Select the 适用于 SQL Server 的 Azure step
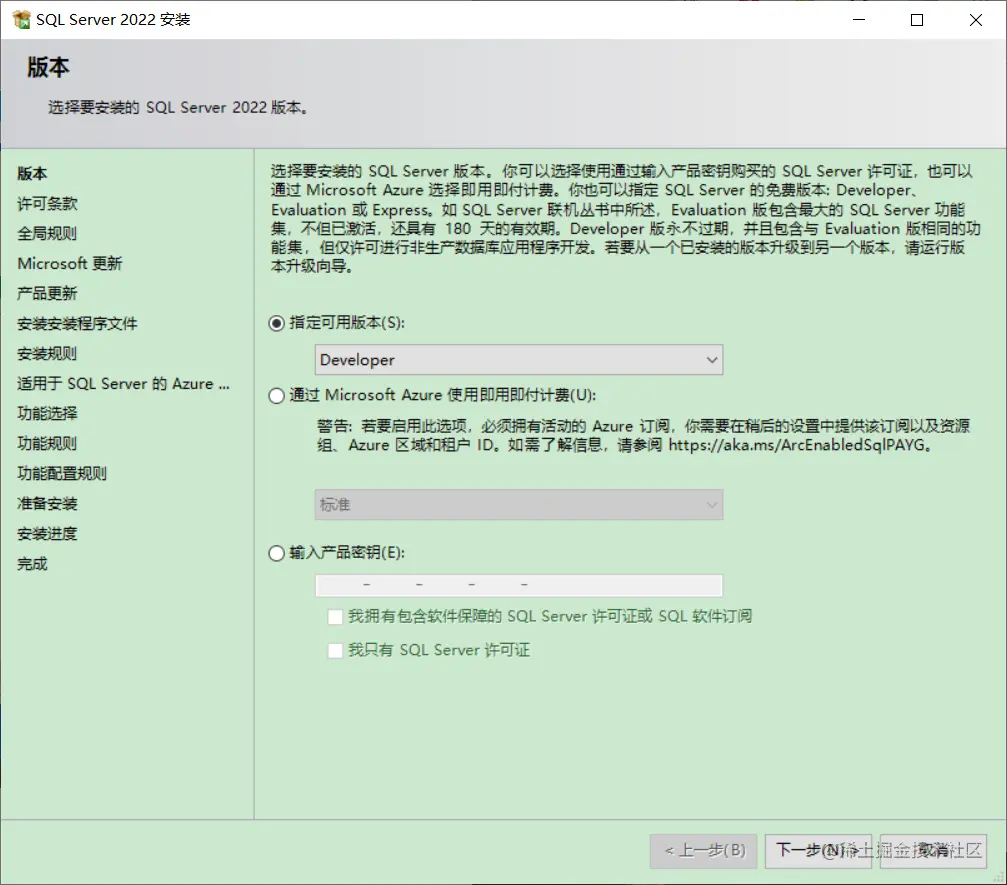1007x885 pixels. coord(123,383)
